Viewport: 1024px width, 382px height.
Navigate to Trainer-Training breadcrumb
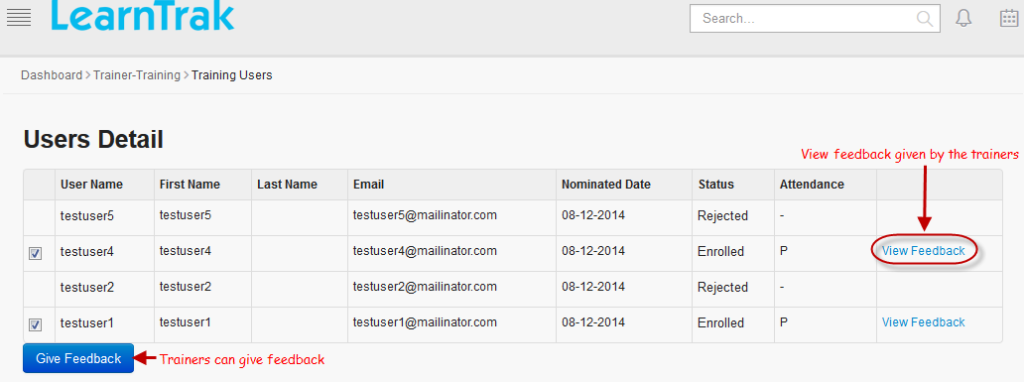click(x=136, y=75)
